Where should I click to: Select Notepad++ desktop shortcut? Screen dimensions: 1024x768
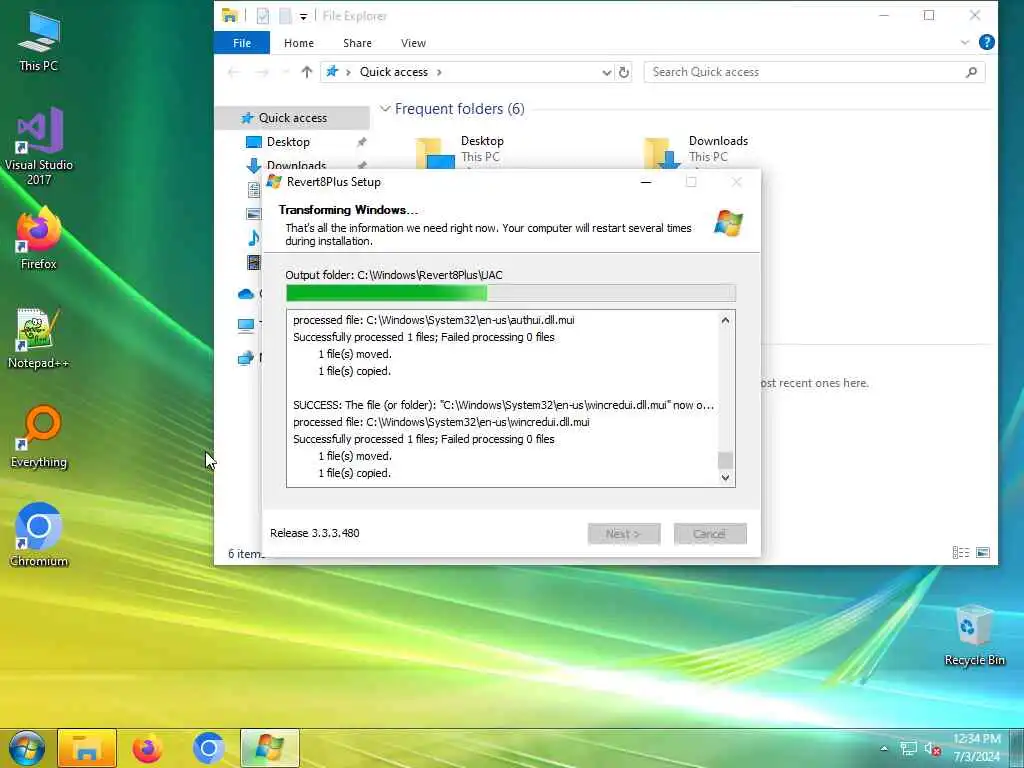tap(39, 338)
